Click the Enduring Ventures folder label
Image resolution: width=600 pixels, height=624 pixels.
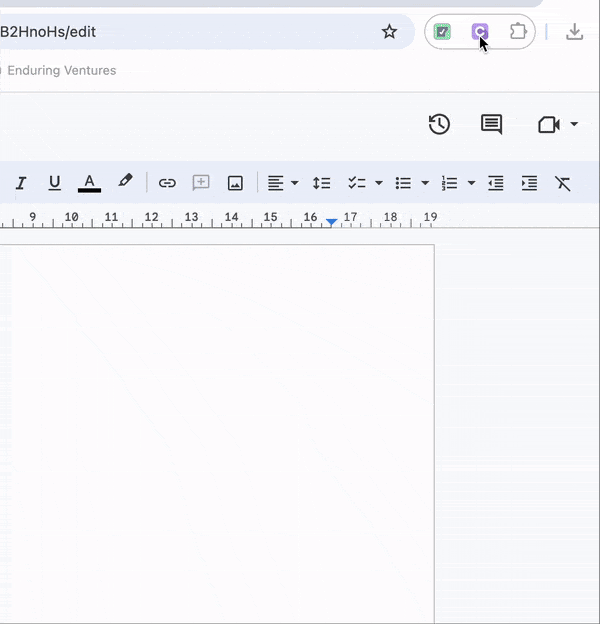pos(62,70)
